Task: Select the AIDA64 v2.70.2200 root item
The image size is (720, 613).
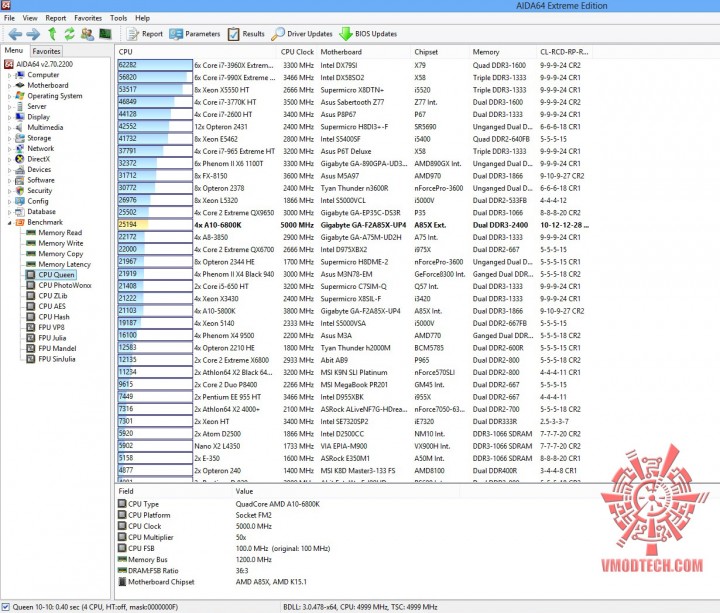Action: coord(39,64)
